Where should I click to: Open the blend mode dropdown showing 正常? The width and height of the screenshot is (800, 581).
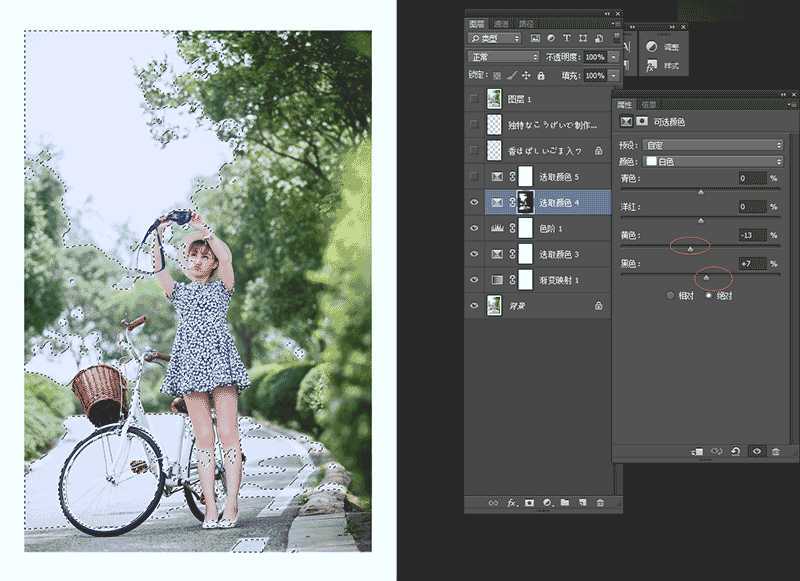click(505, 55)
